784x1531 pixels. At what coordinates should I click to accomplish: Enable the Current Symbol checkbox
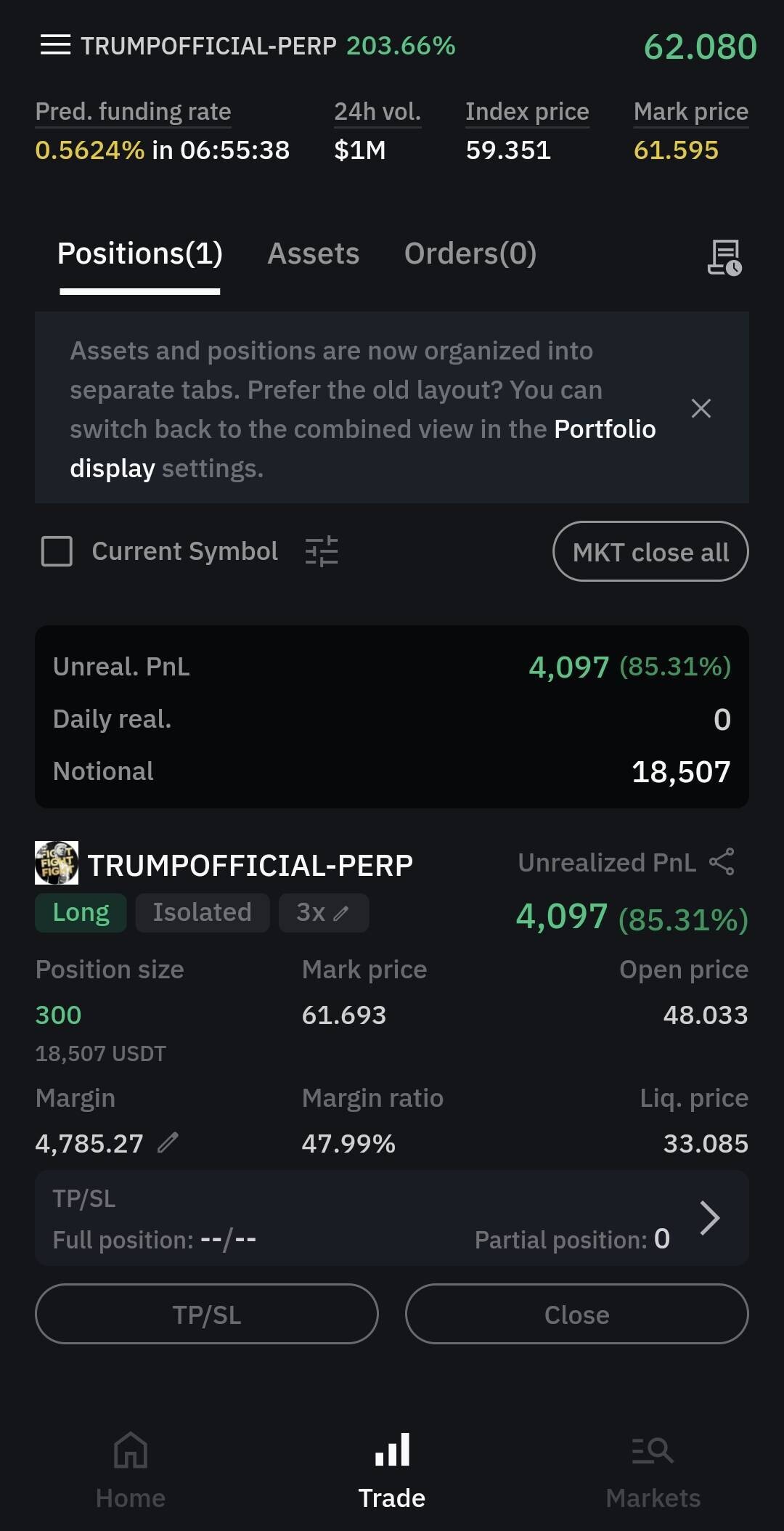click(x=57, y=551)
